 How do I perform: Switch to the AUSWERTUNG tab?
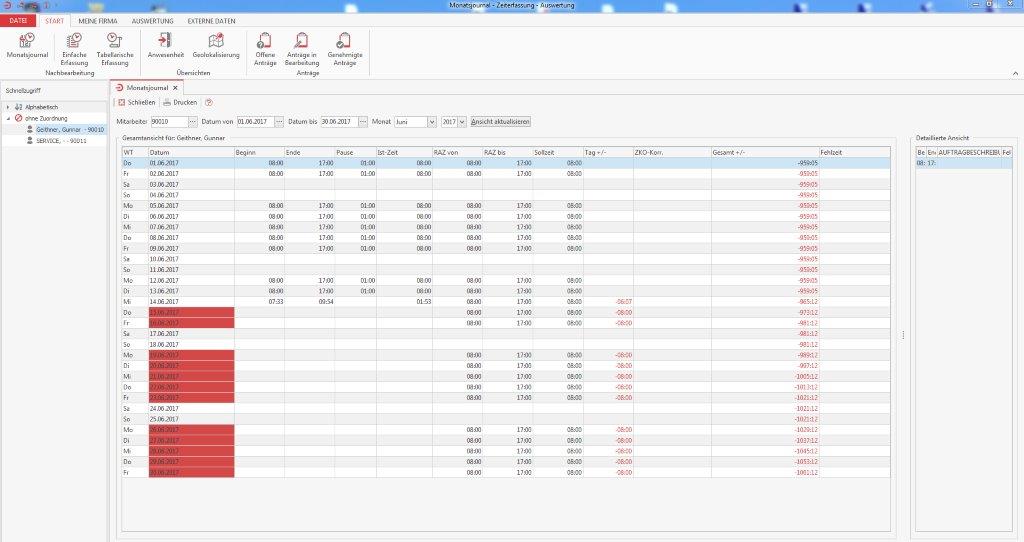(x=153, y=21)
